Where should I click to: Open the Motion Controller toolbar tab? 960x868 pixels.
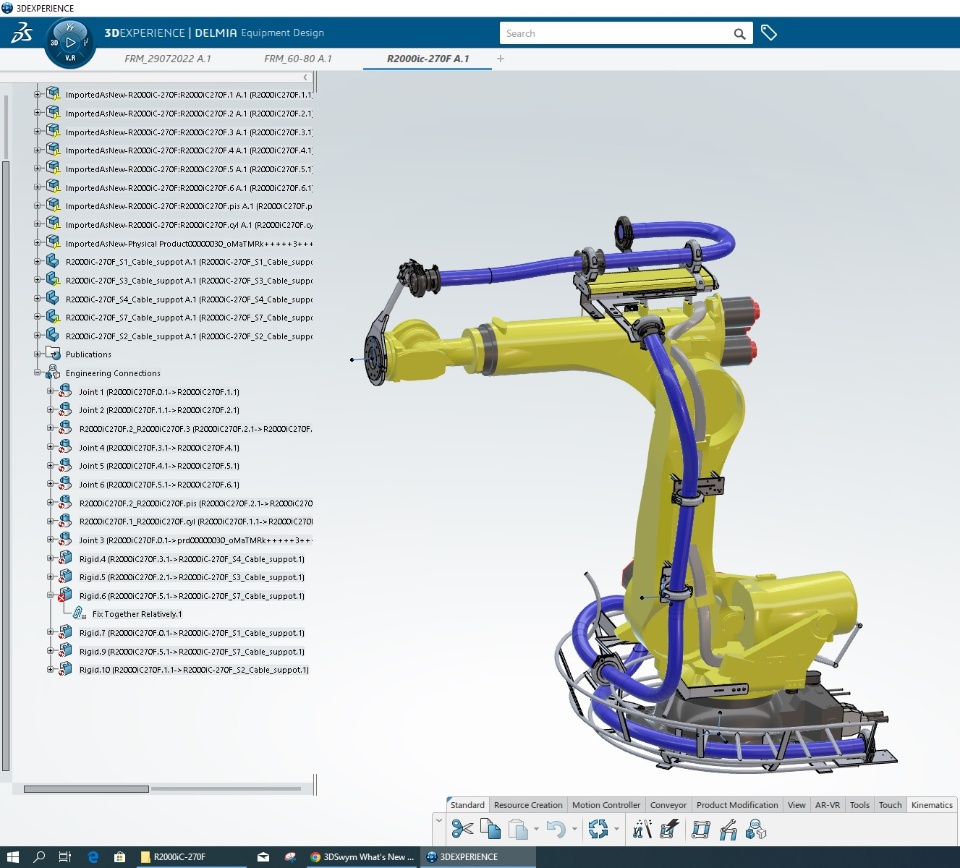tap(606, 805)
